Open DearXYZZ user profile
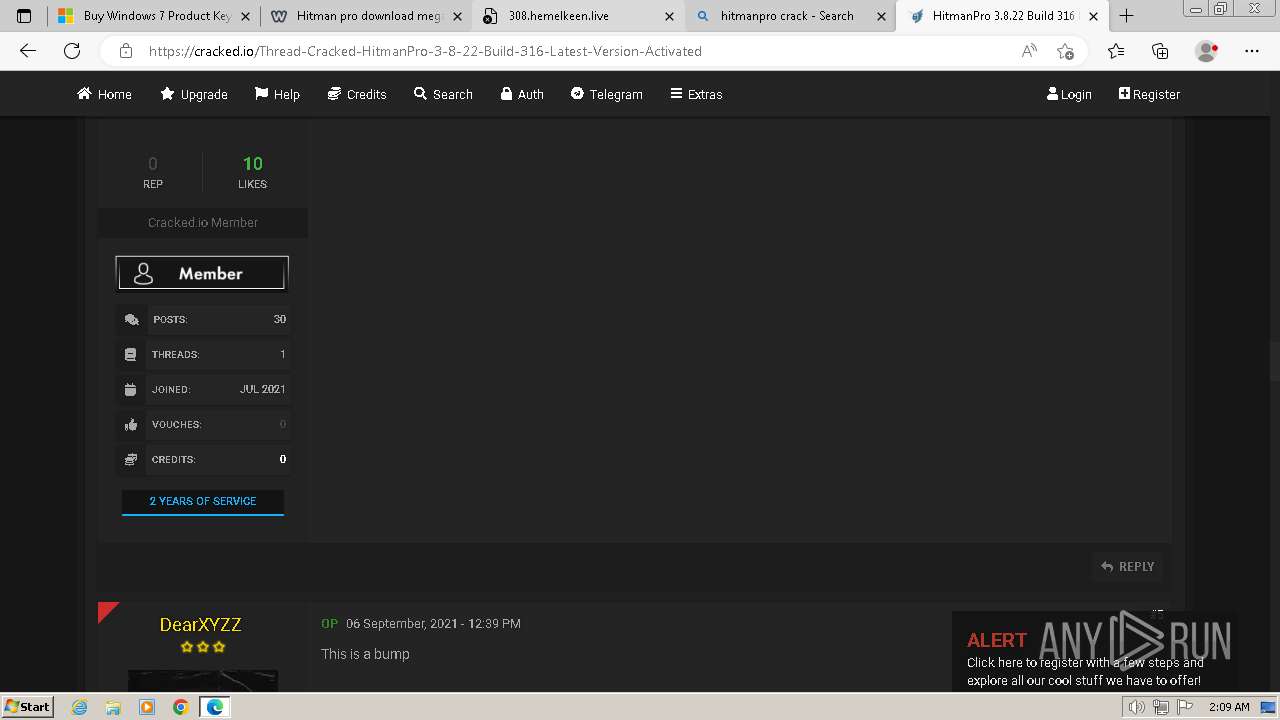 200,624
